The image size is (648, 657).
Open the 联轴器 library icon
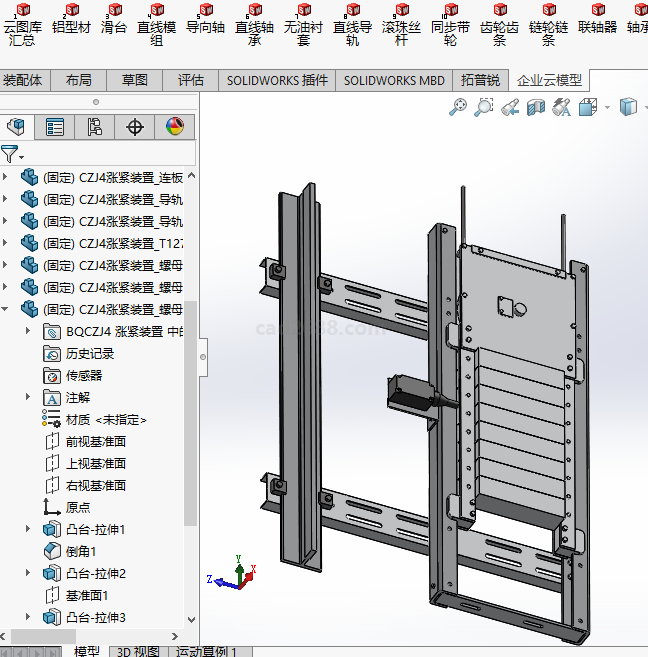pos(597,22)
